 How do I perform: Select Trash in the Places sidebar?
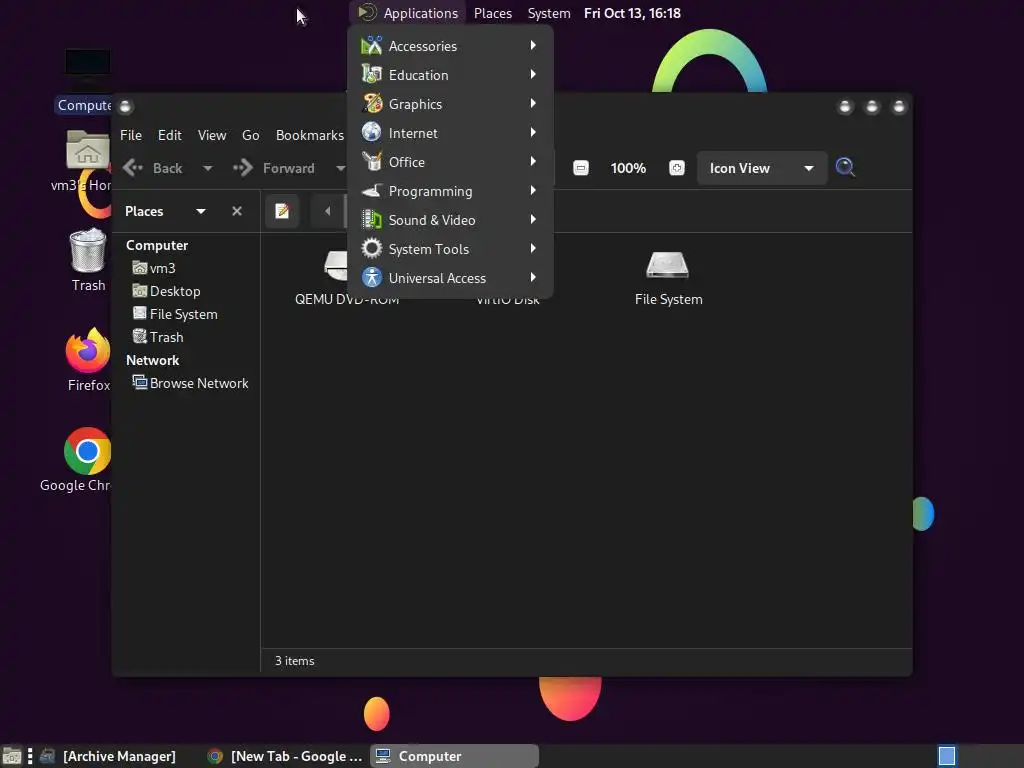click(x=158, y=337)
